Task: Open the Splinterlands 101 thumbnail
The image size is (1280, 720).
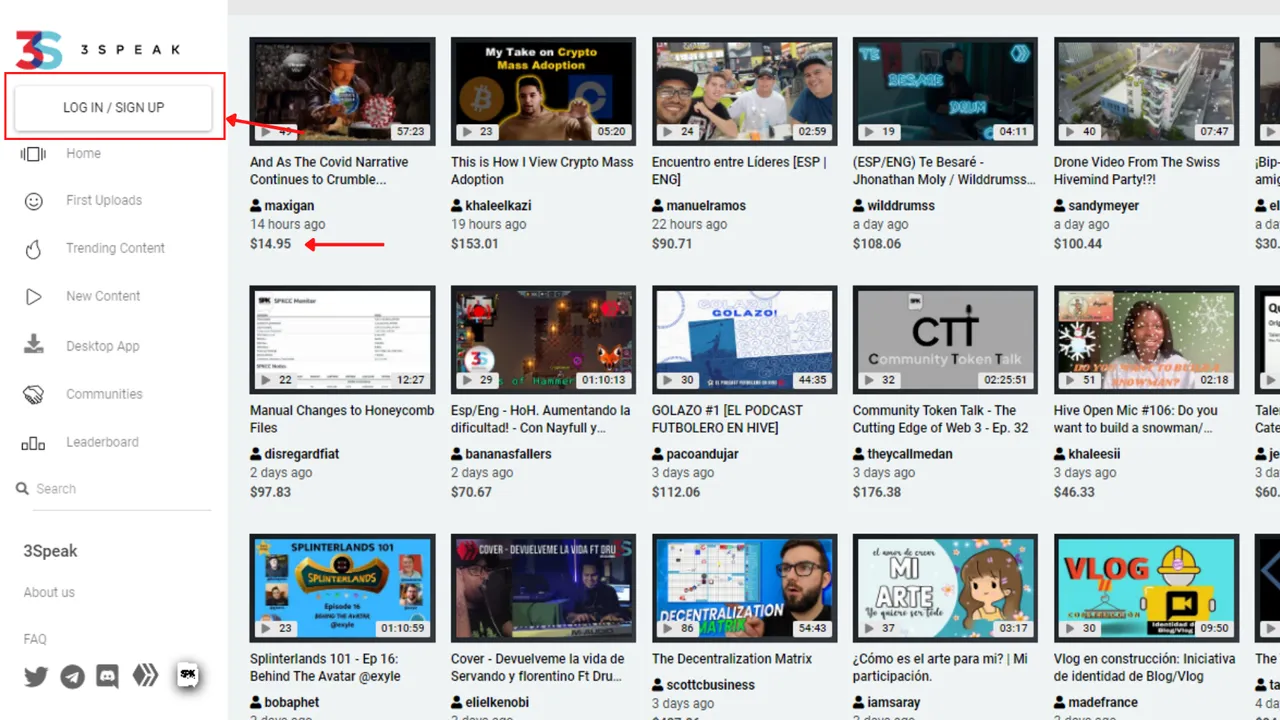Action: tap(342, 587)
